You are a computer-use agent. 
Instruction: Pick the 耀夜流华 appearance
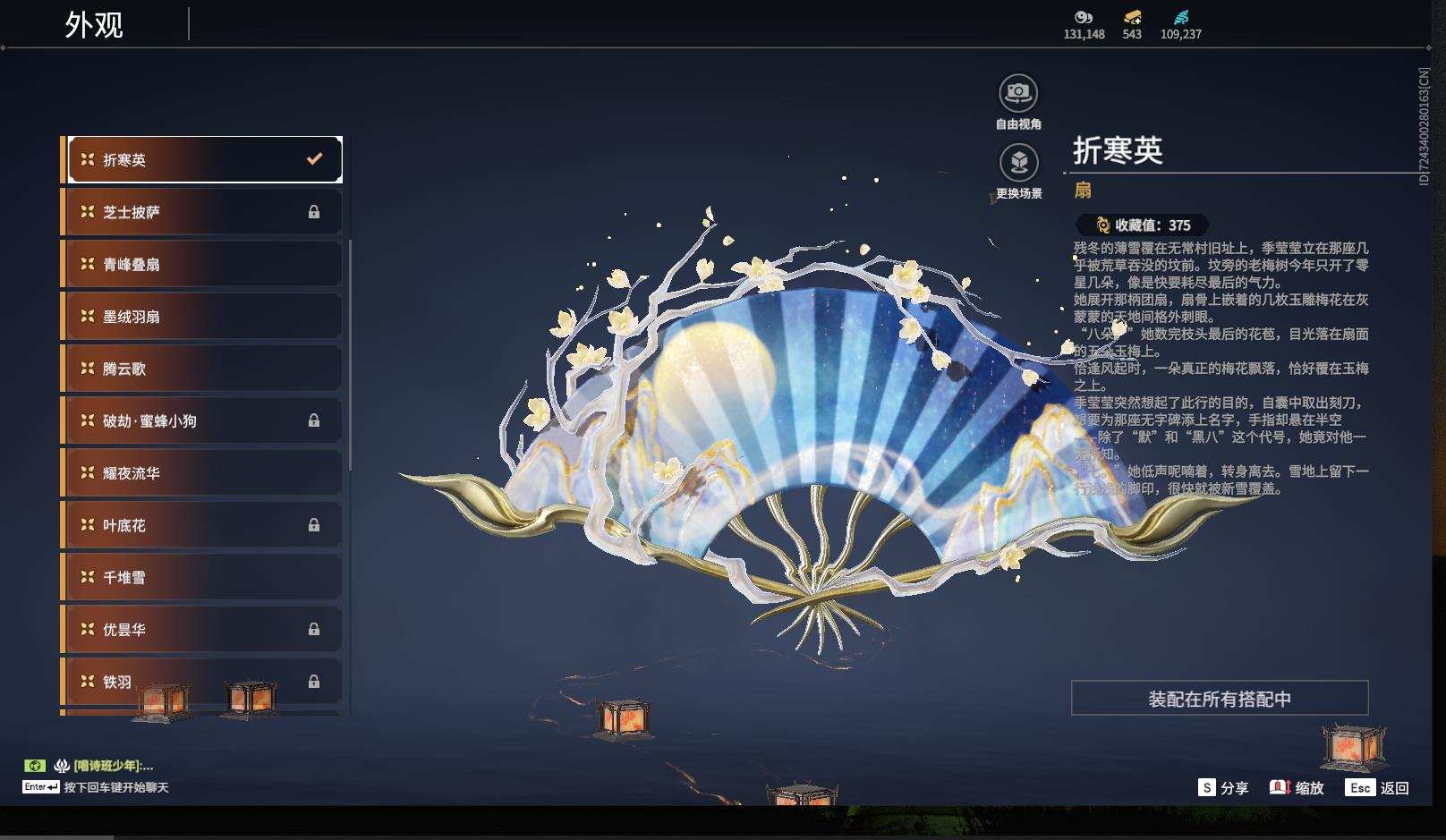pyautogui.click(x=205, y=472)
